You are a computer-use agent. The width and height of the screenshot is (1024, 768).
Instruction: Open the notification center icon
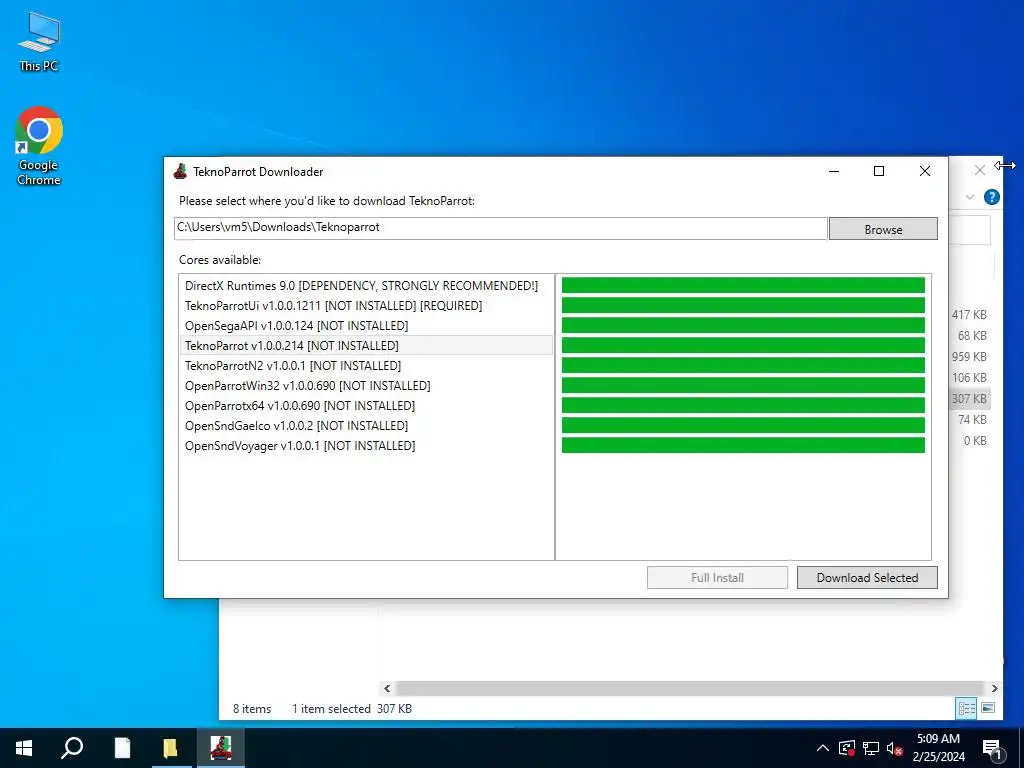coord(993,749)
